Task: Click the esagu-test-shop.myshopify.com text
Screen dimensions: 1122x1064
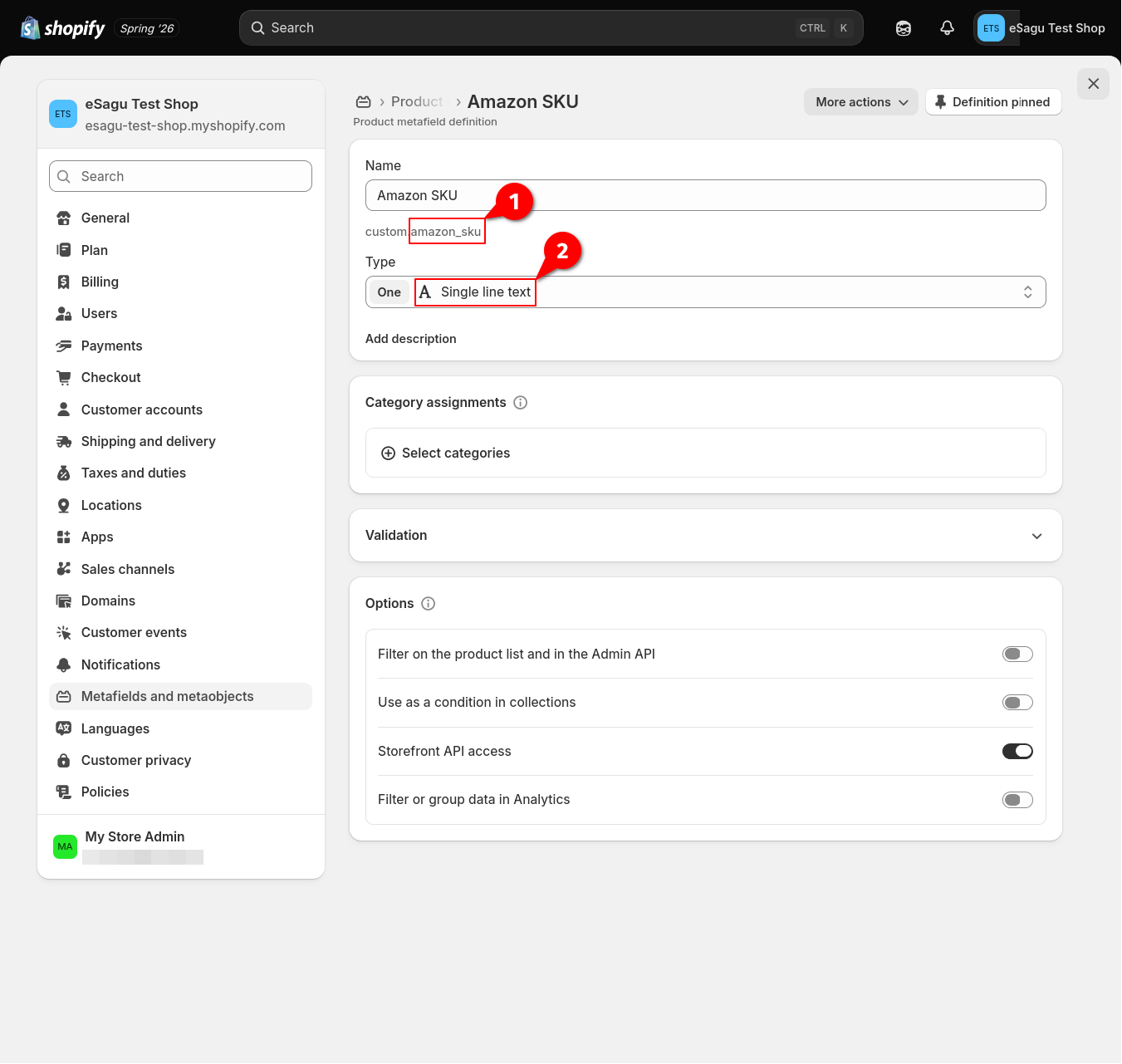Action: click(x=185, y=126)
